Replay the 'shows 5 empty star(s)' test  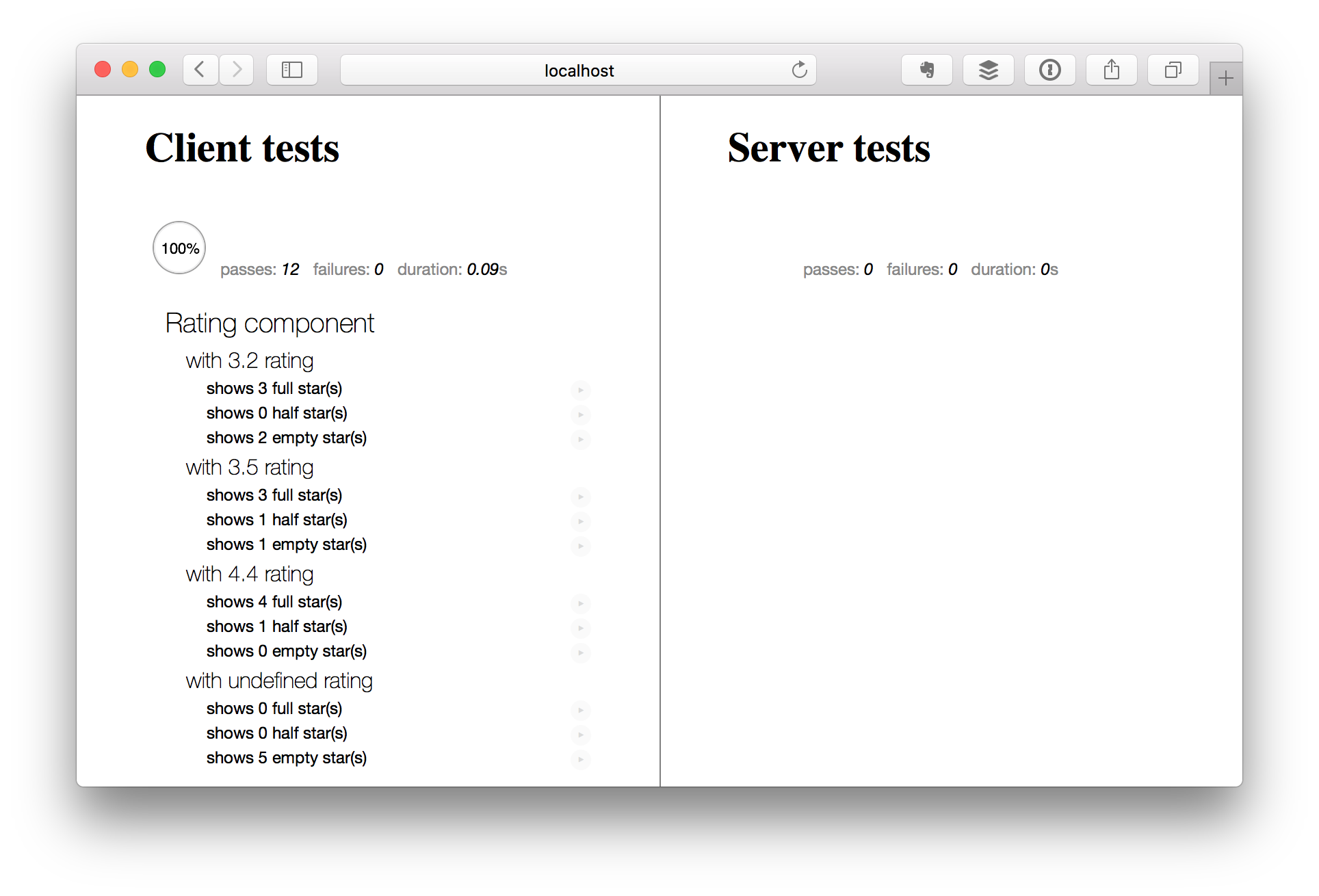(x=580, y=759)
